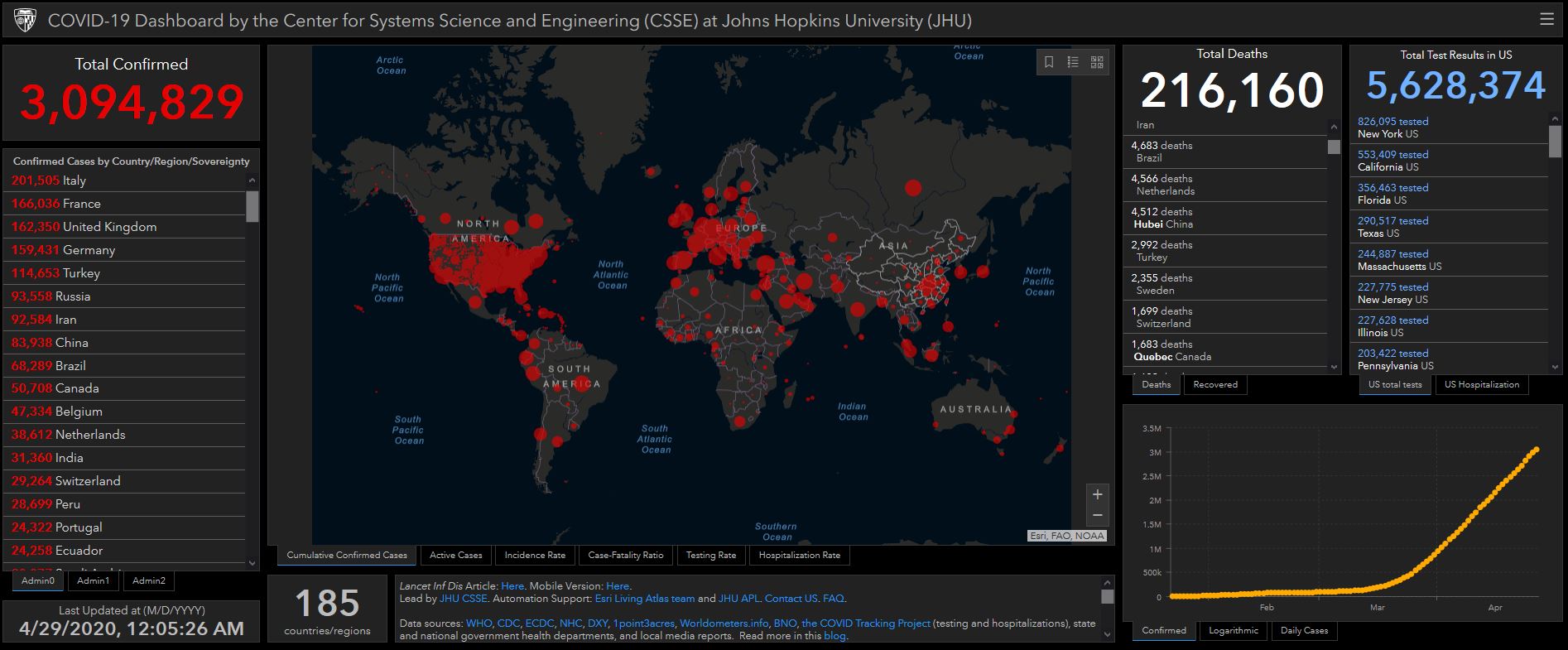This screenshot has height=650, width=1568.
Task: Click the country list scroll-up arrow
Action: click(x=252, y=180)
